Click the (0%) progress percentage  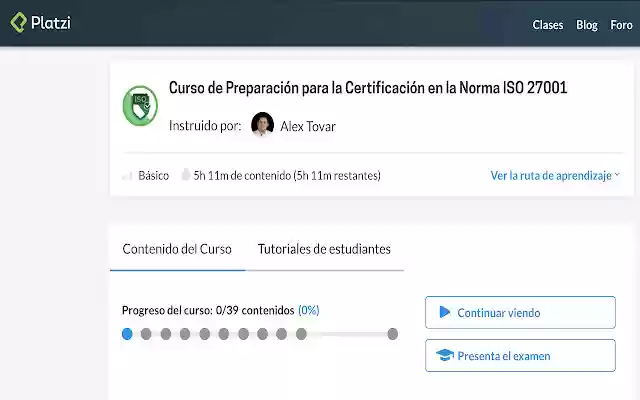[x=309, y=311]
